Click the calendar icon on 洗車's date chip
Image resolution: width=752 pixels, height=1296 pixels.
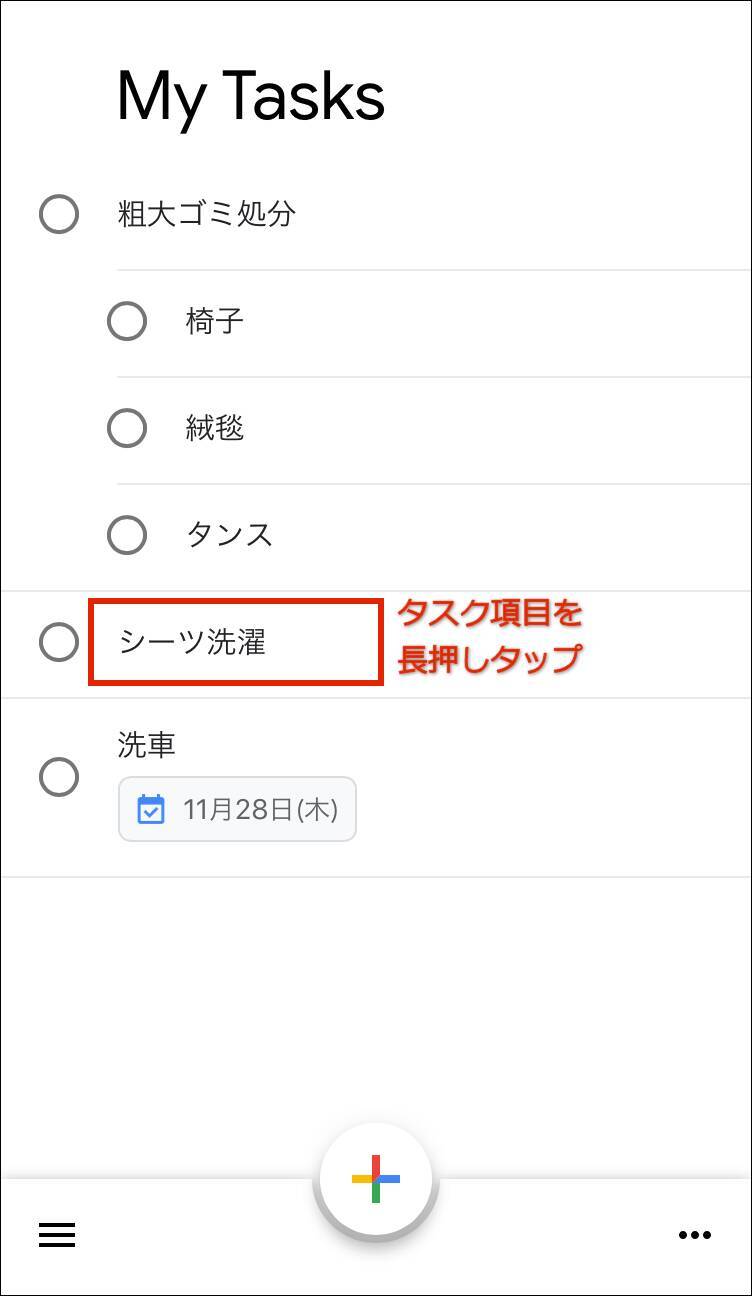click(151, 809)
